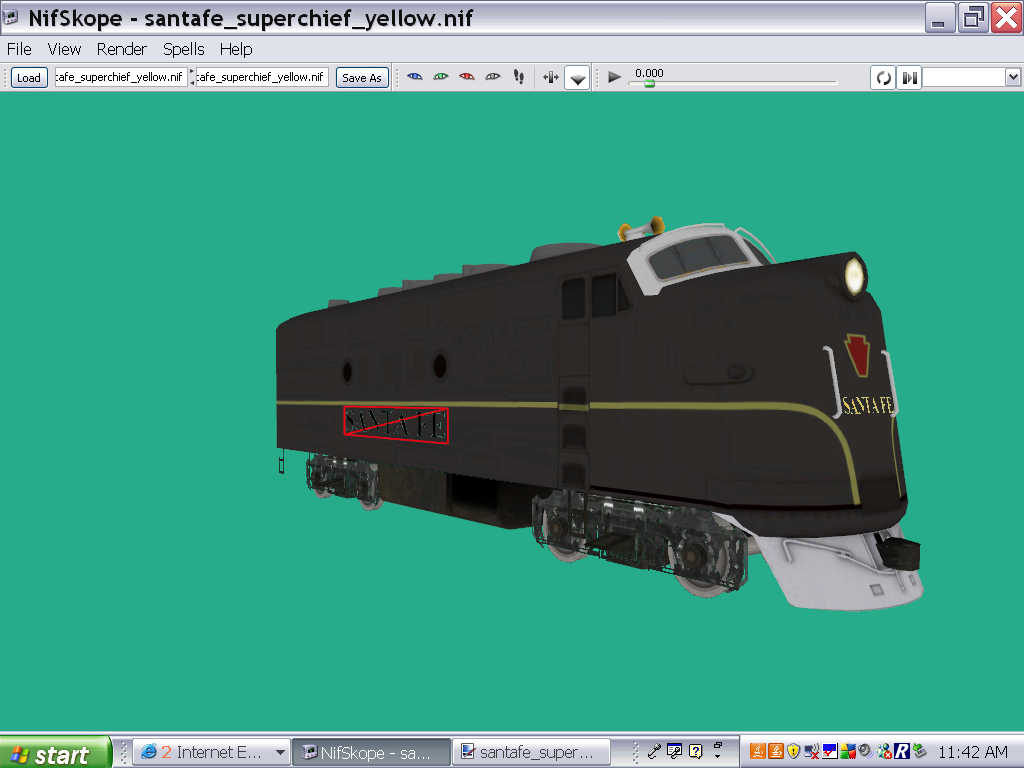Activate the footsteps Walk view icon

(x=519, y=77)
